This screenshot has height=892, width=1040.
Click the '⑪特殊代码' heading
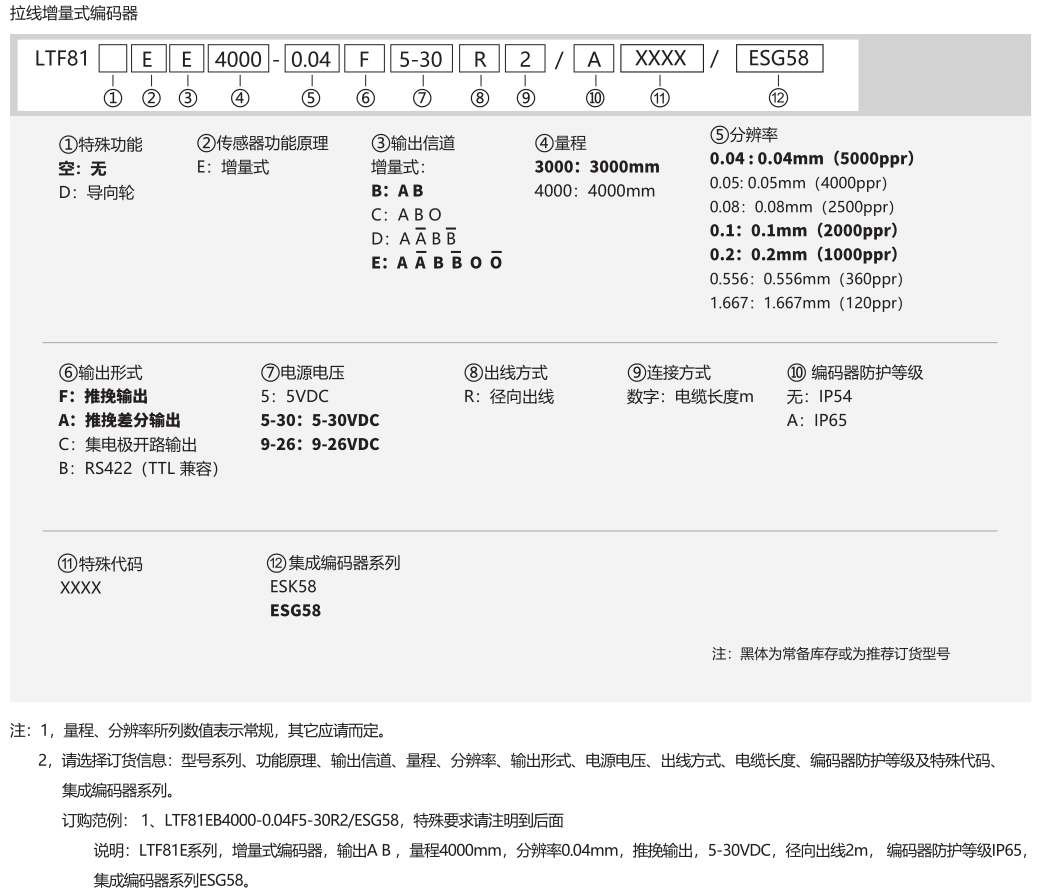pyautogui.click(x=100, y=564)
